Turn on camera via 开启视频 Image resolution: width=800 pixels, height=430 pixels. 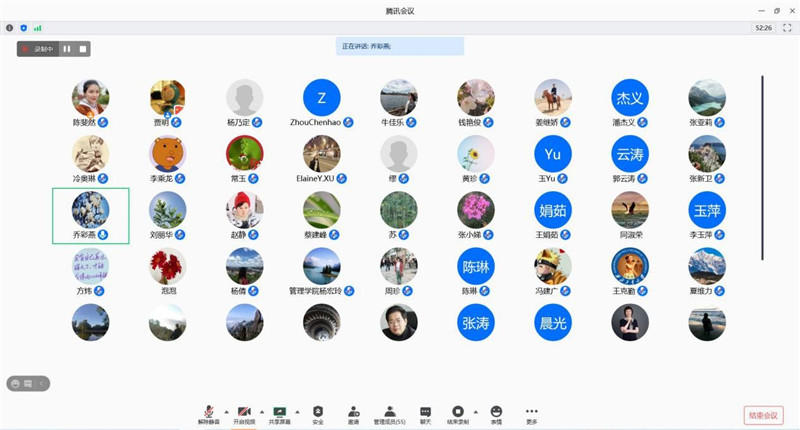pos(244,413)
